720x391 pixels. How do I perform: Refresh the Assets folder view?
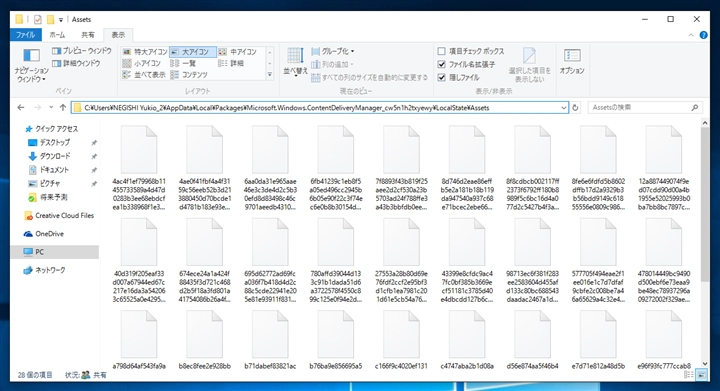coord(575,108)
